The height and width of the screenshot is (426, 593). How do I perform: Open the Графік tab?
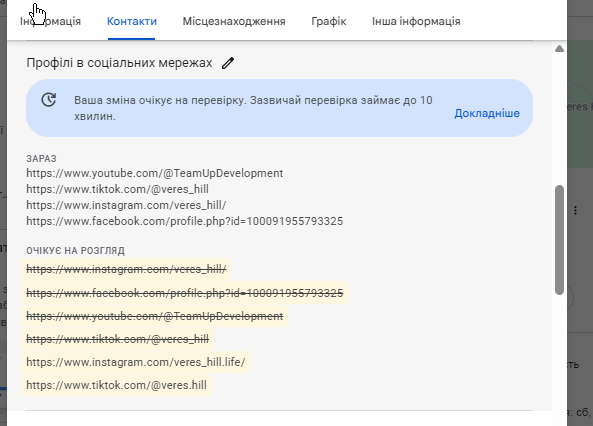coord(329,21)
